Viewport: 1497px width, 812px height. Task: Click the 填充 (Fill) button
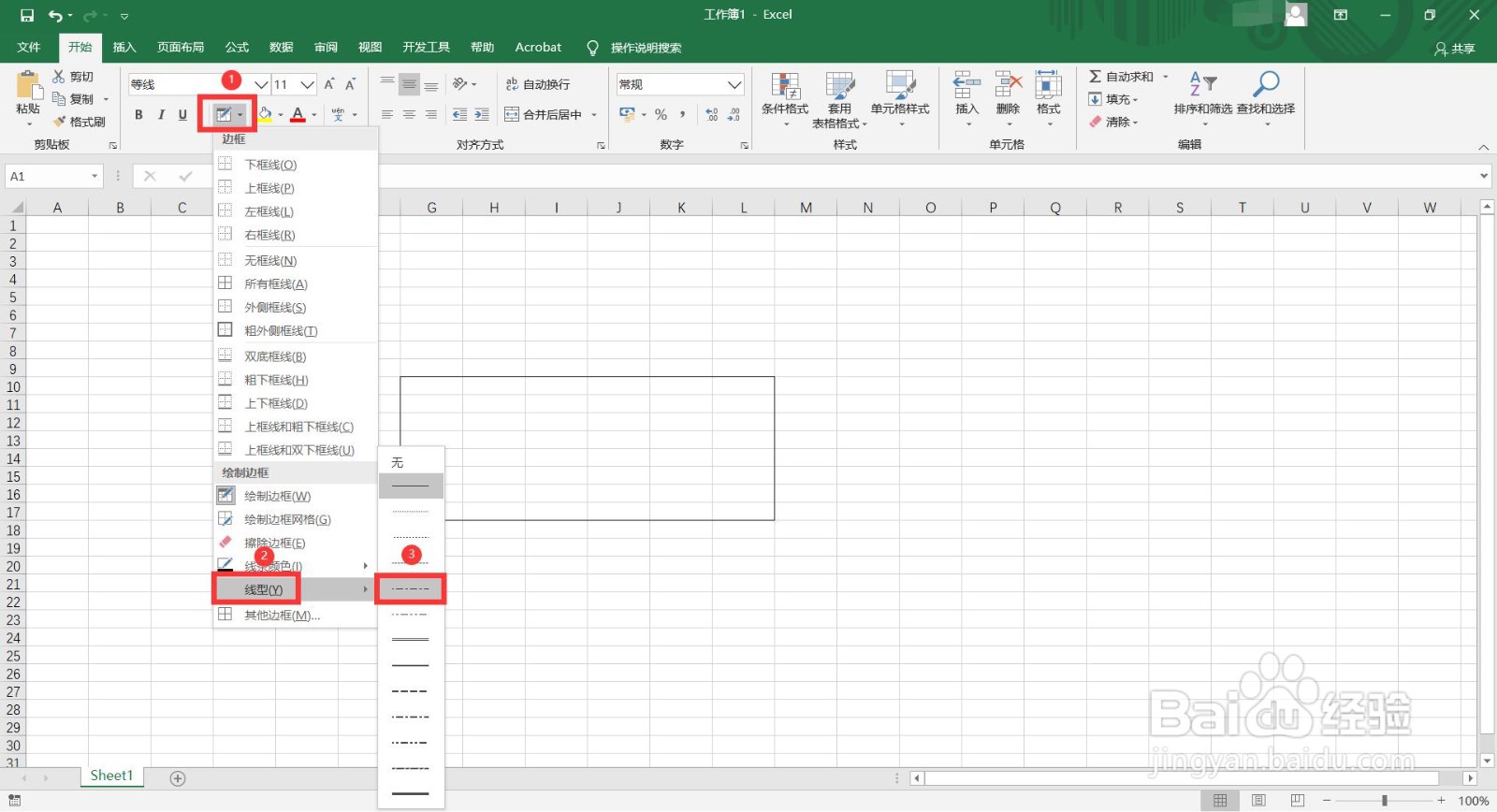click(x=1112, y=99)
